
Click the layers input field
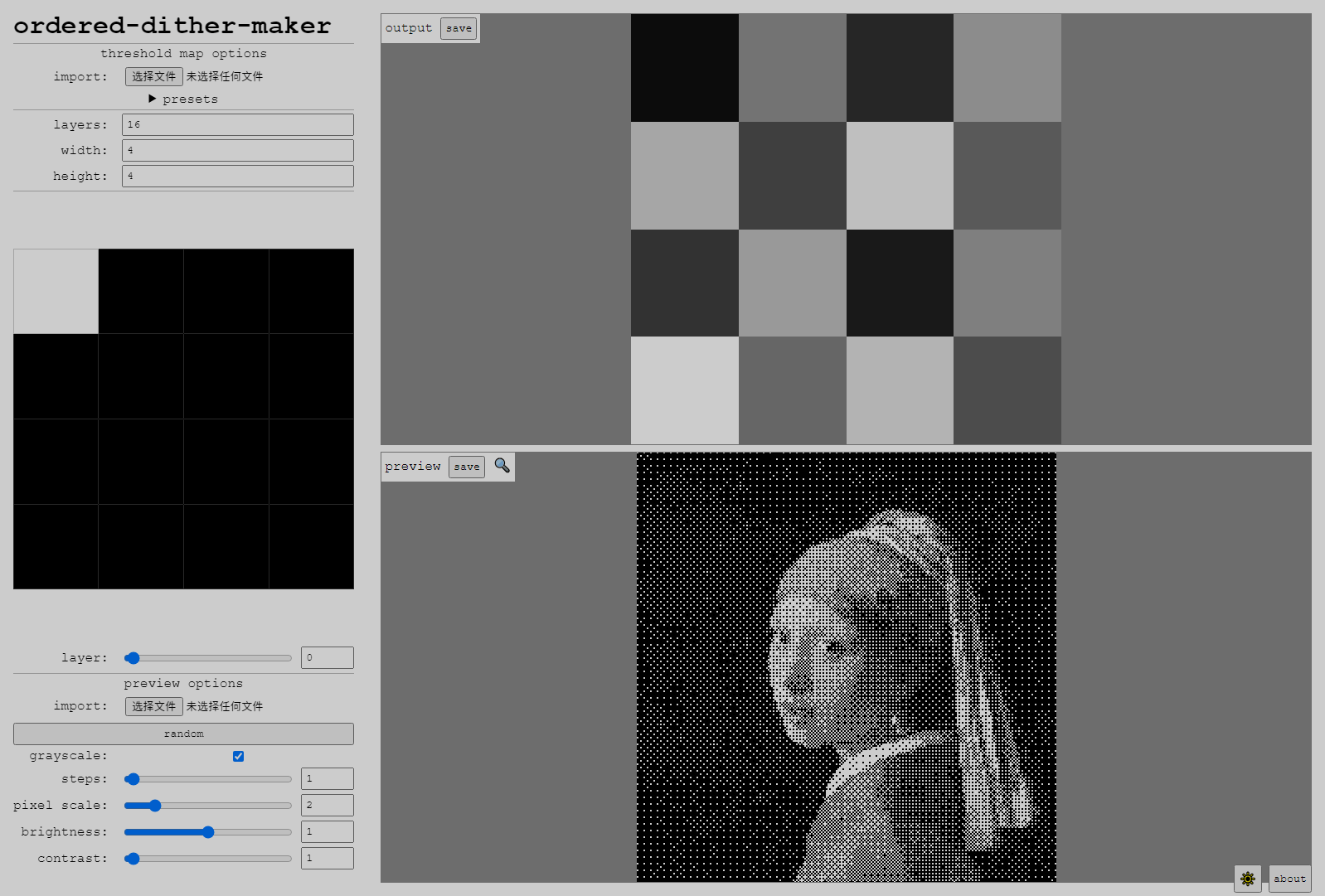(x=238, y=124)
